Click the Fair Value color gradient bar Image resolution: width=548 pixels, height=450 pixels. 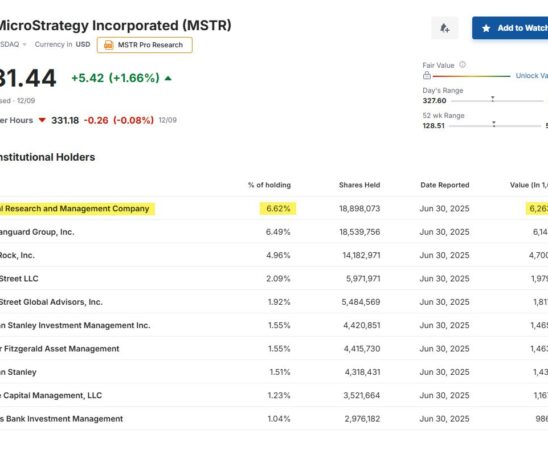point(471,76)
